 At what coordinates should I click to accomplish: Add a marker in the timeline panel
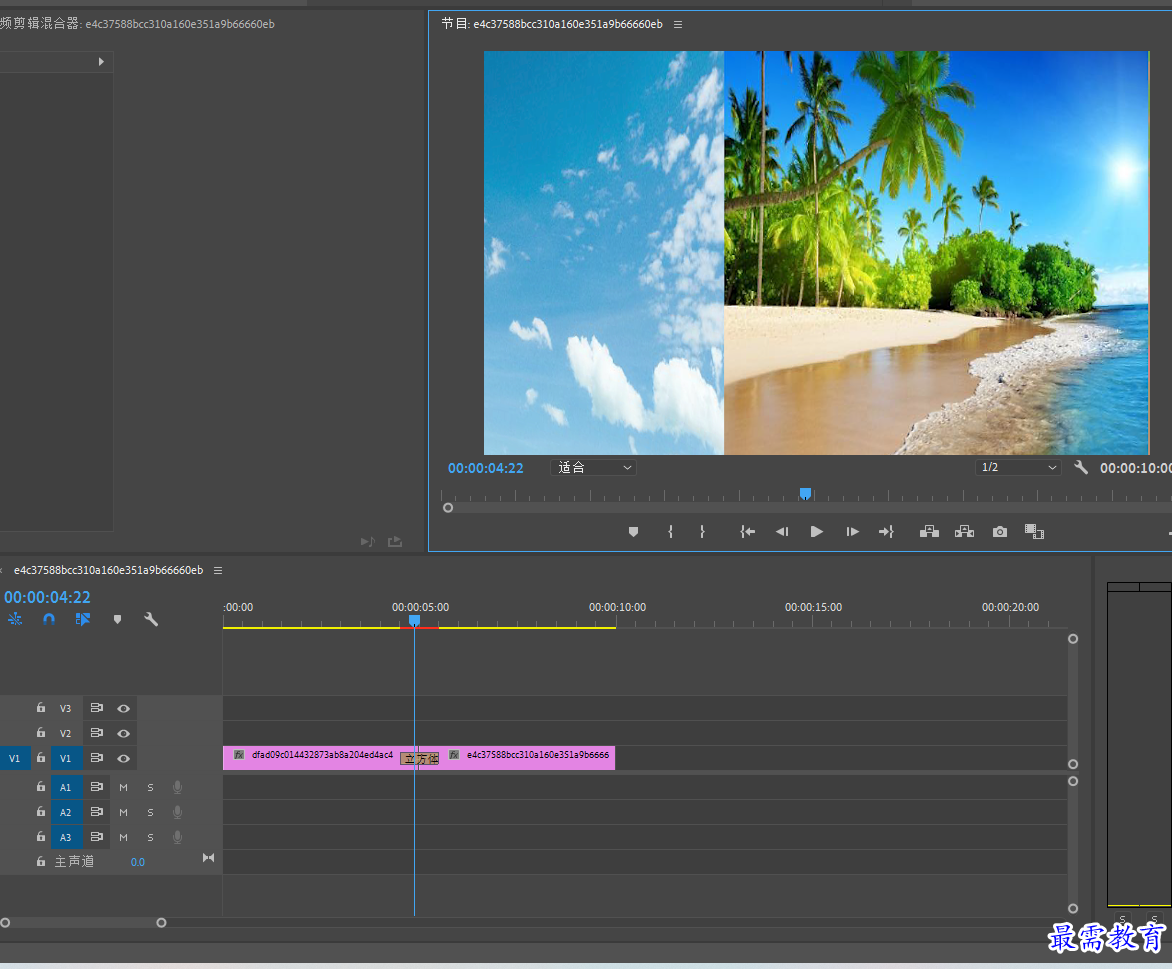117,619
